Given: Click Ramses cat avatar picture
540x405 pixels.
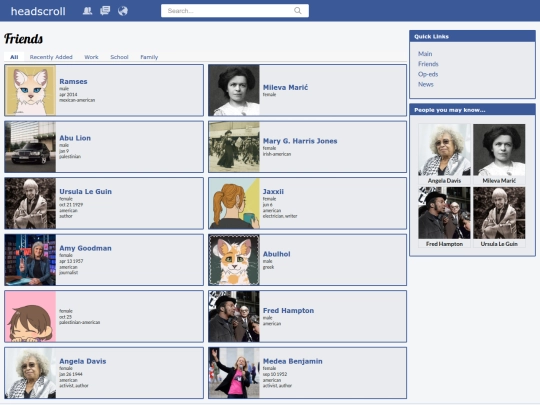Looking at the screenshot, I should (x=30, y=90).
